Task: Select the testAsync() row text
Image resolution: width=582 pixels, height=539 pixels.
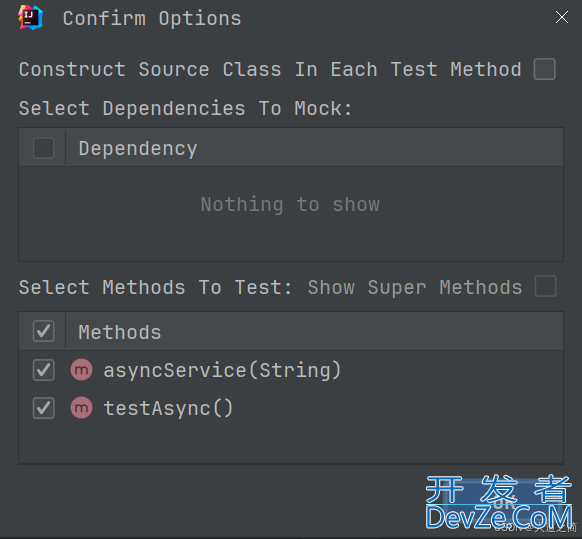Action: (x=168, y=408)
